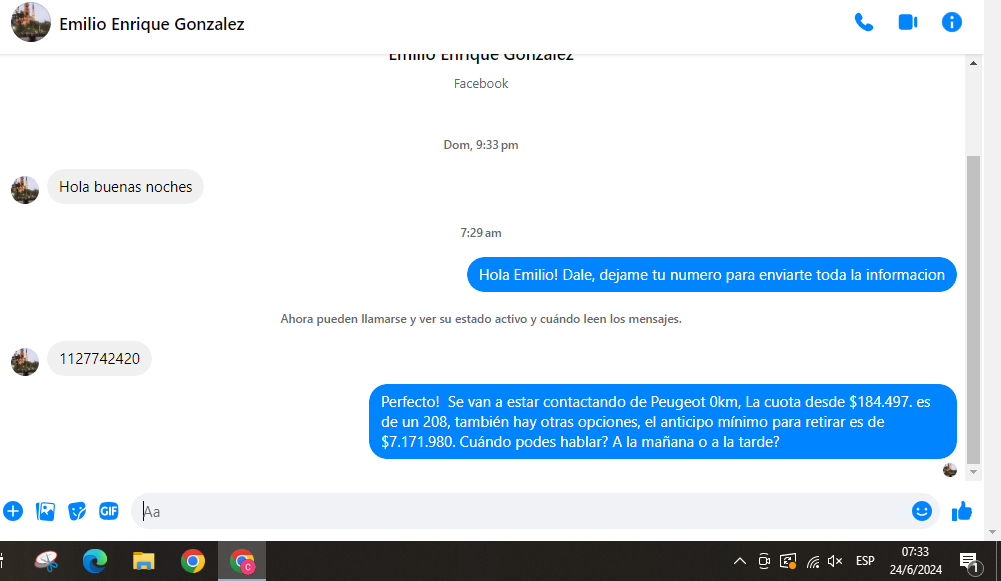
Task: Open Microsoft Edge from taskbar
Action: point(95,561)
